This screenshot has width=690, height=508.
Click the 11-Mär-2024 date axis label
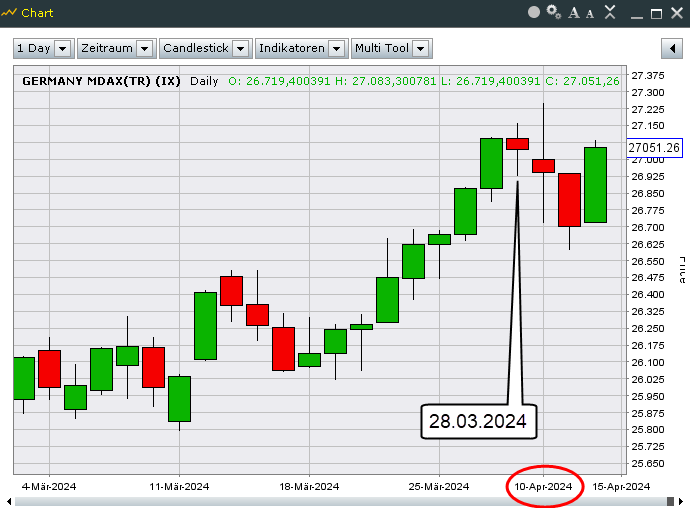point(179,486)
